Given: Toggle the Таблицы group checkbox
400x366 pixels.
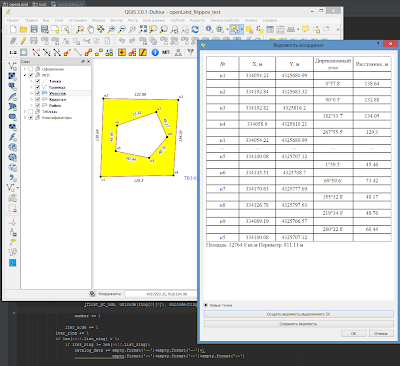Looking at the screenshot, I should point(31,111).
